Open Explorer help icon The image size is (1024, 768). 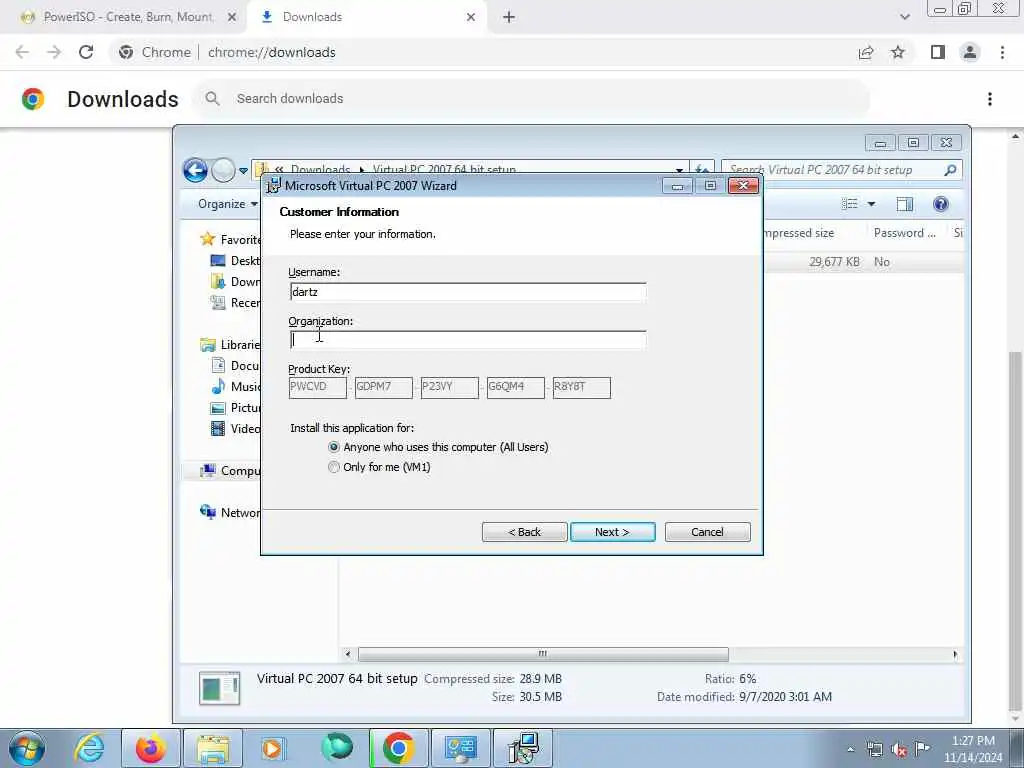[x=940, y=204]
